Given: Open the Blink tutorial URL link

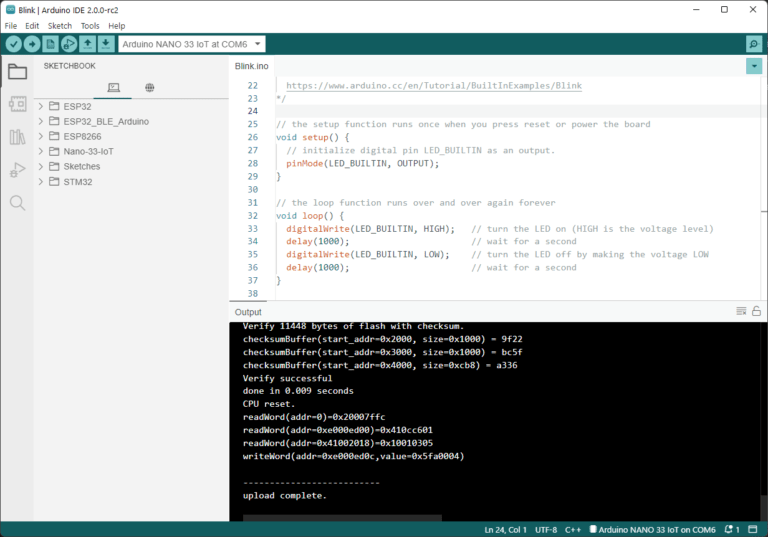Looking at the screenshot, I should tap(433, 86).
